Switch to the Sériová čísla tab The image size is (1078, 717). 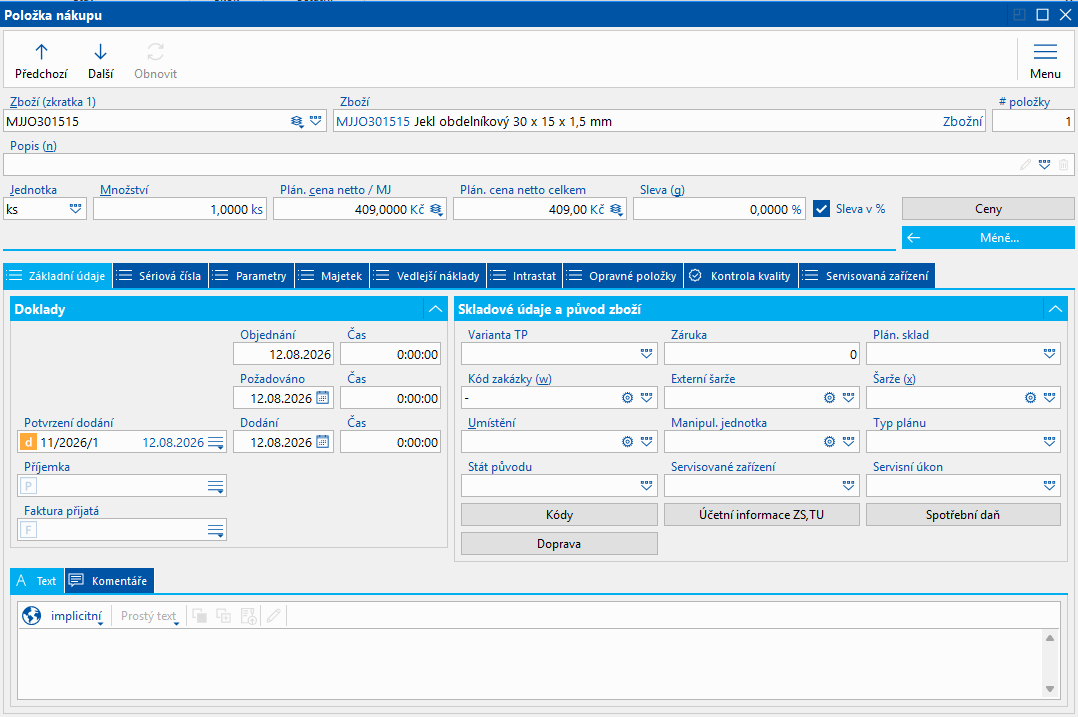(x=160, y=276)
